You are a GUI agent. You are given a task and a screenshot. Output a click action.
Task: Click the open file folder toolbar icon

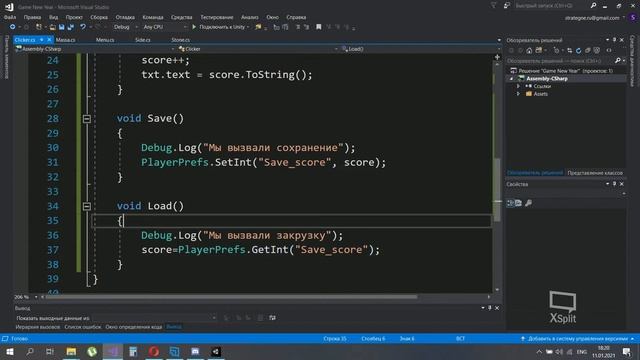coord(52,27)
